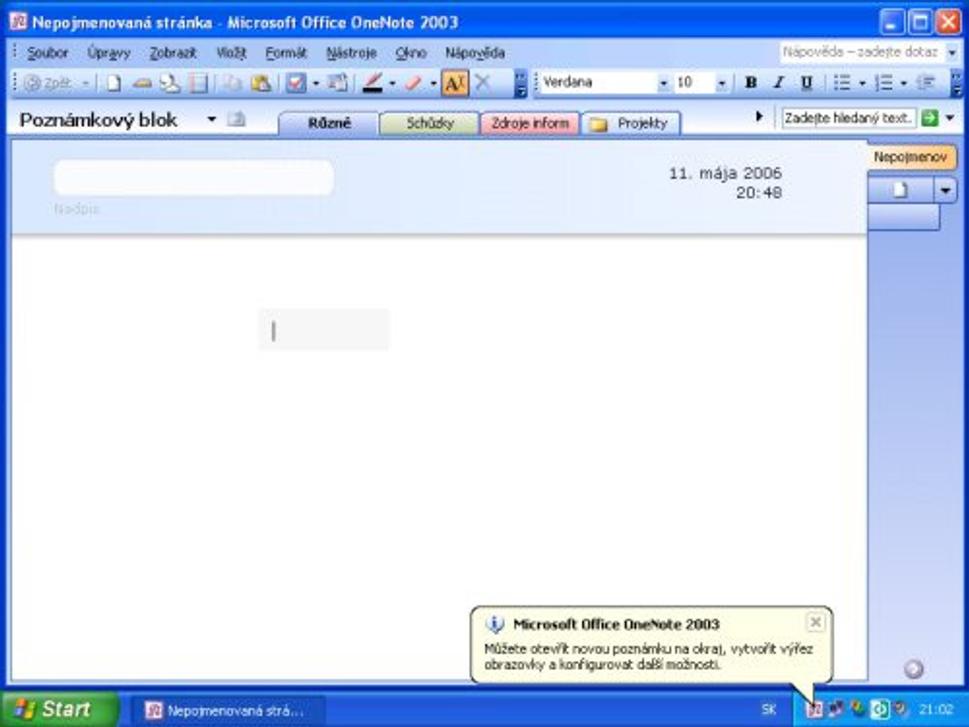969x727 pixels.
Task: Open the Soubor menu
Action: coord(47,53)
